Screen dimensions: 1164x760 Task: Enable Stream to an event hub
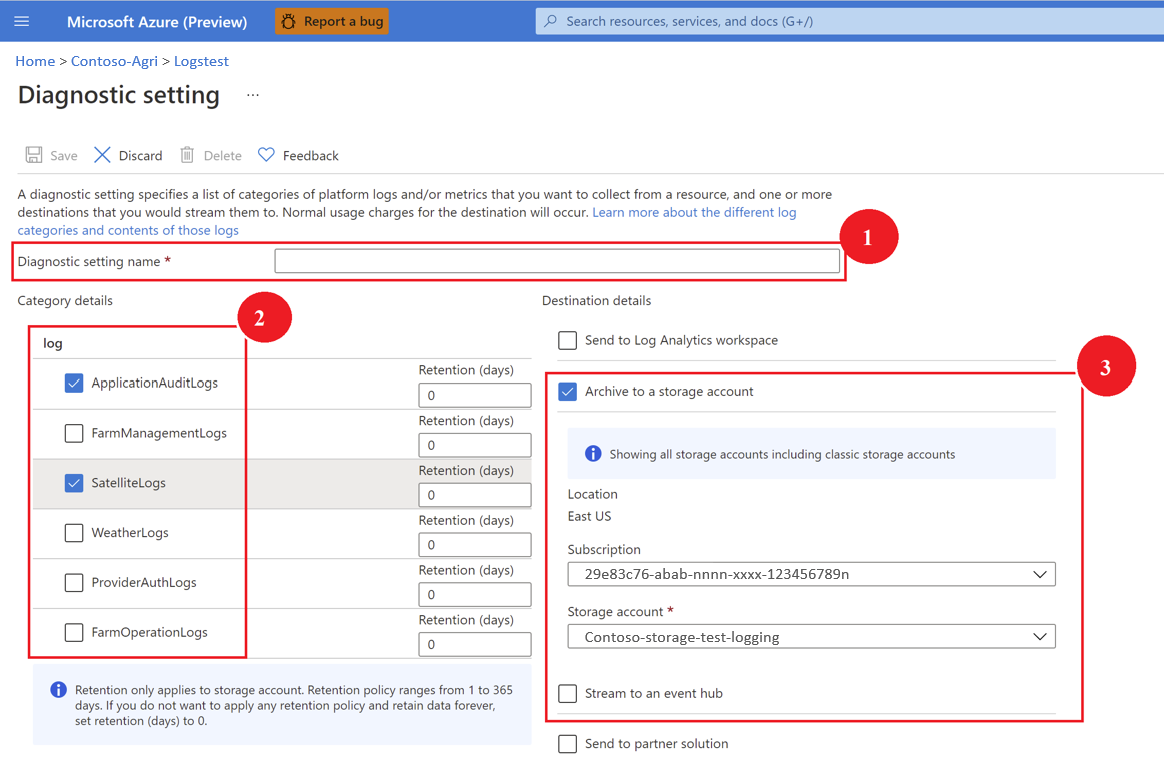click(567, 693)
